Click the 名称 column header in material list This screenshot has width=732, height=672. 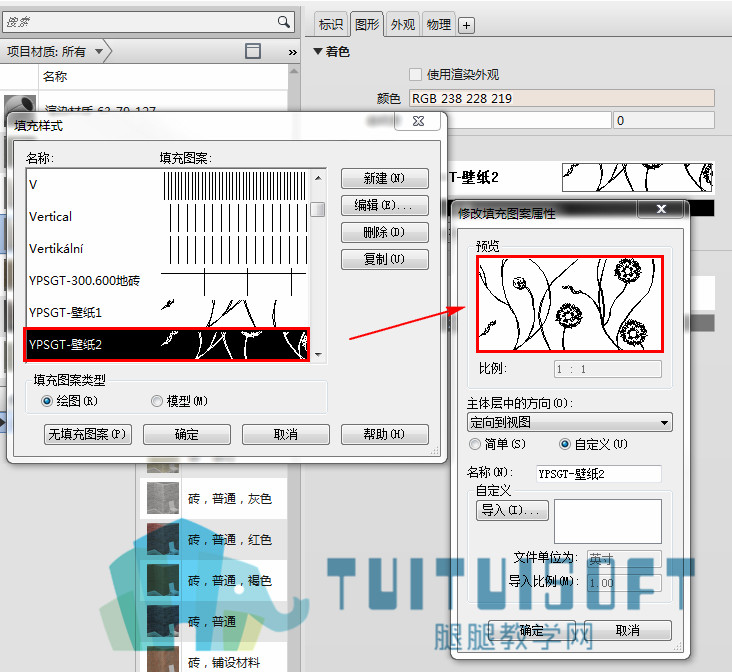click(x=55, y=76)
